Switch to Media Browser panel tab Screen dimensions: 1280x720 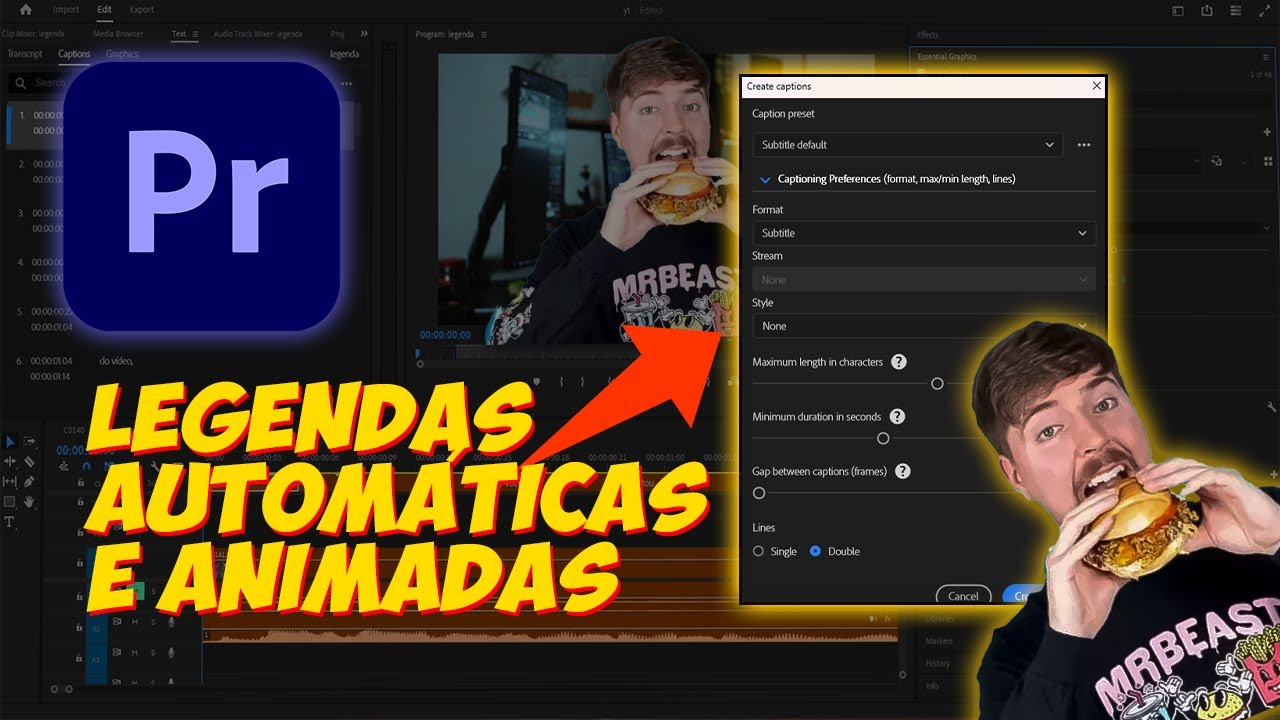pyautogui.click(x=118, y=34)
